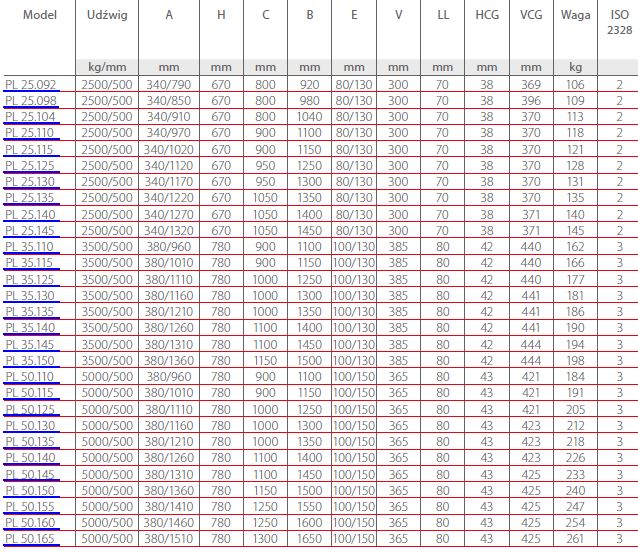Screen dimensions: 638x553
Task: Open the PL 35.150 model link
Action: 30,361
